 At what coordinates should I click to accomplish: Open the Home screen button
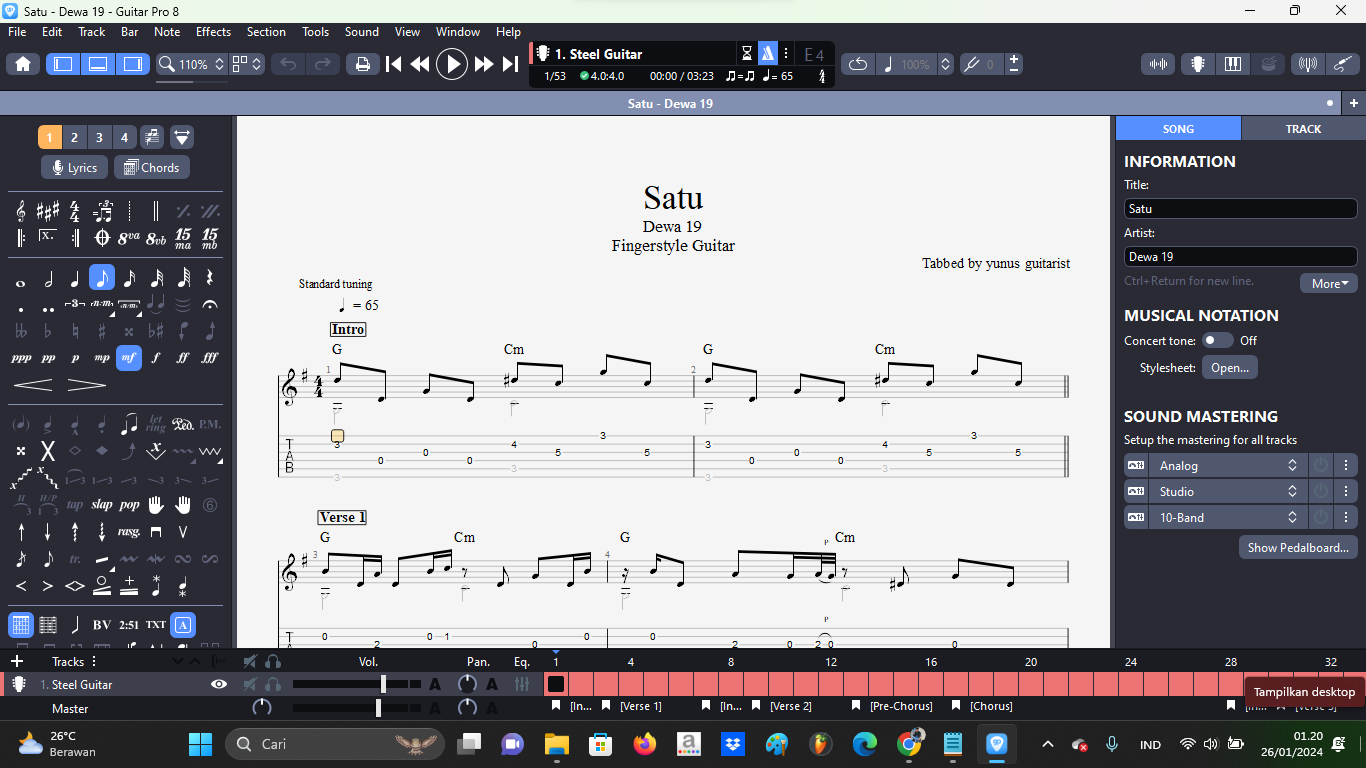(x=22, y=64)
